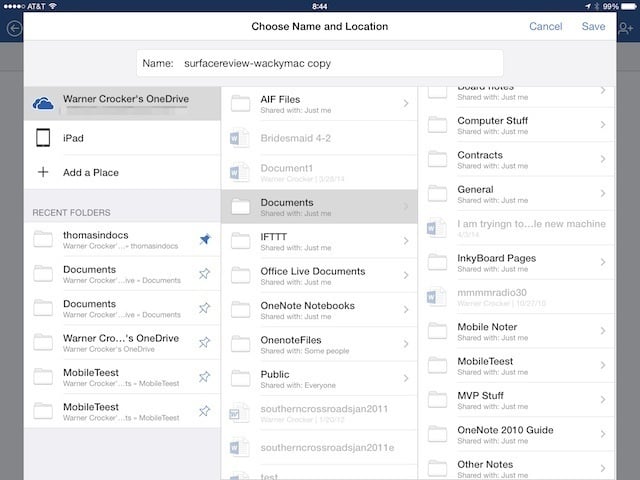Tap the southerncrossroadsjan2011 document icon

click(239, 413)
